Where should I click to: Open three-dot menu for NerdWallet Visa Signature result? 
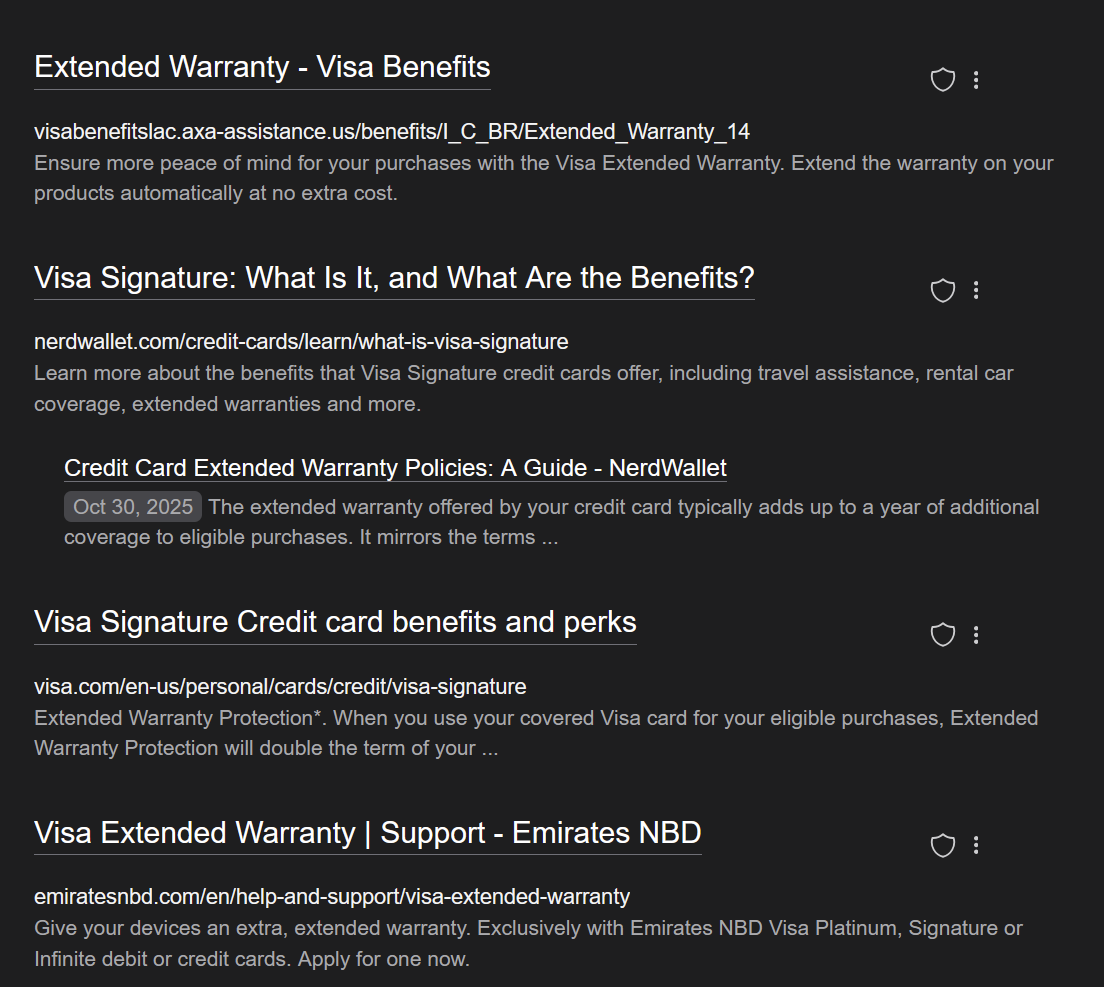coord(976,290)
